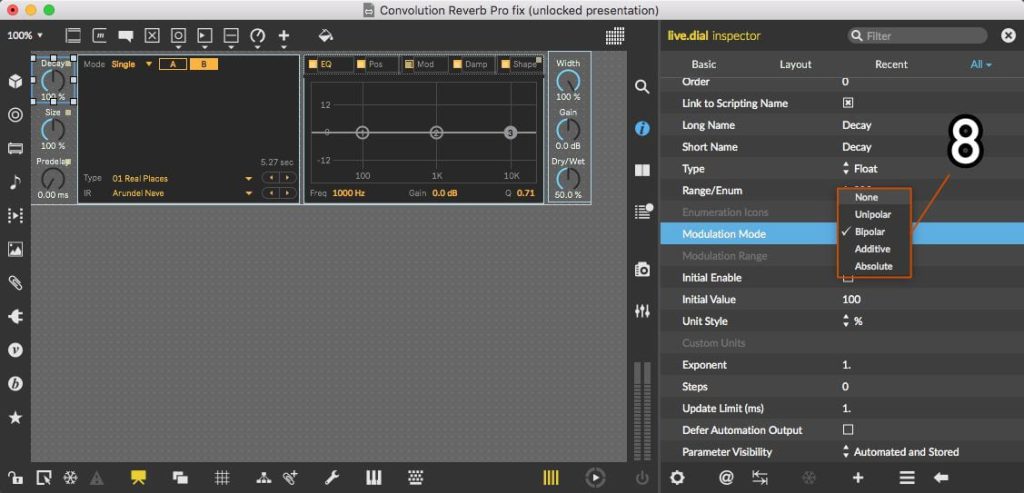Close the inspector with the X button

(1008, 36)
